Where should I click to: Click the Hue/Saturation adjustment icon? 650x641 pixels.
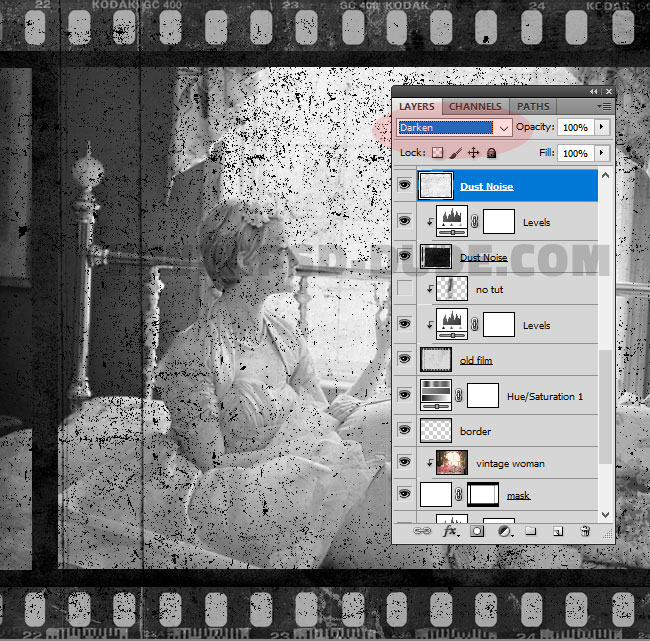[x=436, y=395]
